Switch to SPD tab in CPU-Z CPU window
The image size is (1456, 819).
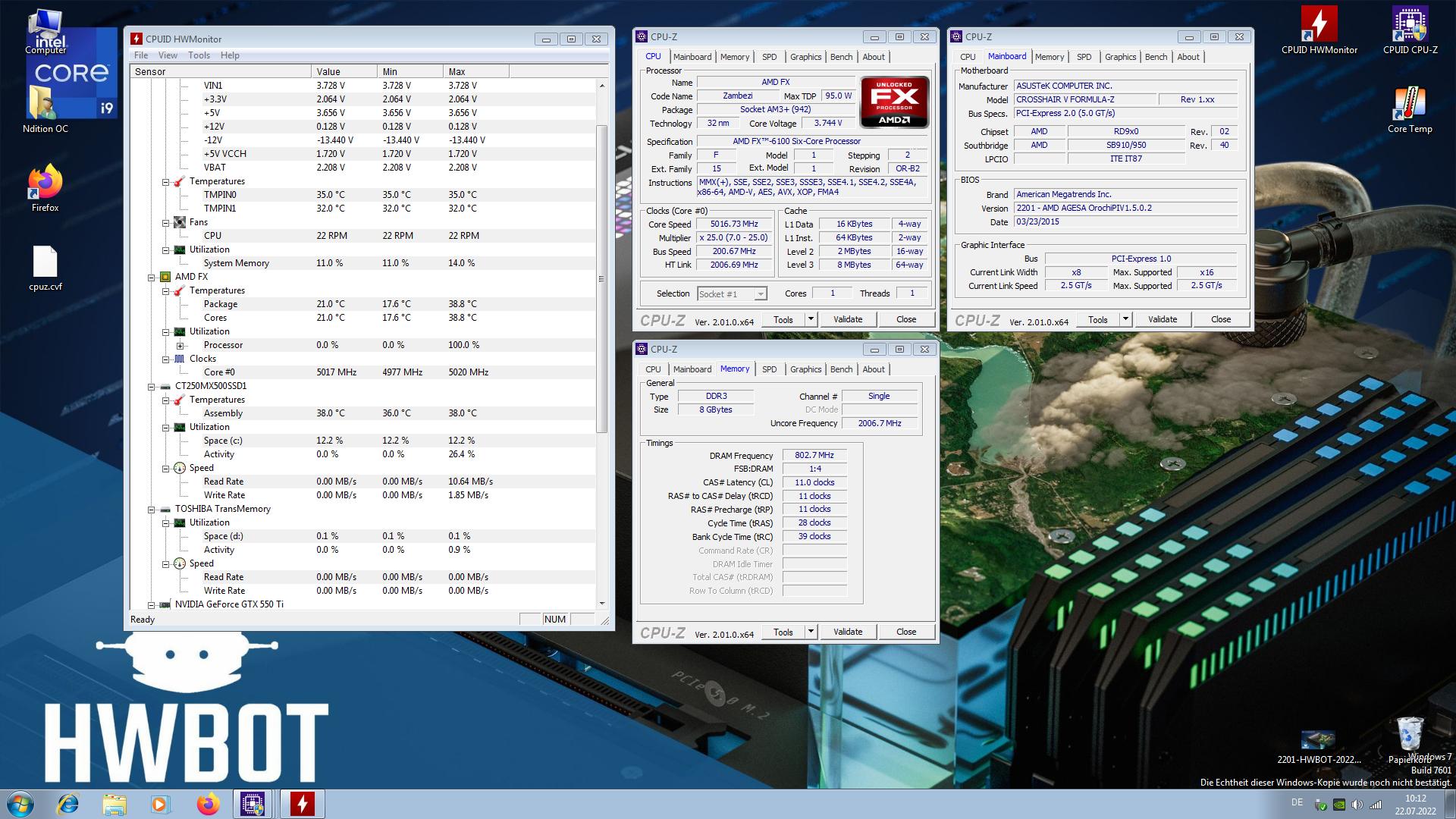[x=769, y=57]
